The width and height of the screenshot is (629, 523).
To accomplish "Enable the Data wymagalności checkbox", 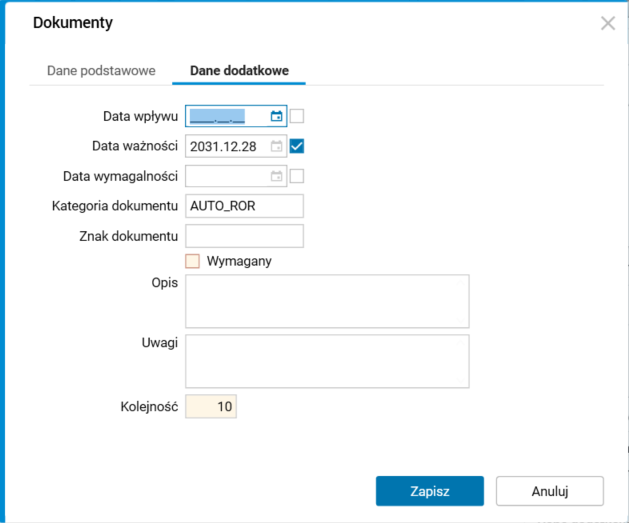I will click(x=297, y=176).
